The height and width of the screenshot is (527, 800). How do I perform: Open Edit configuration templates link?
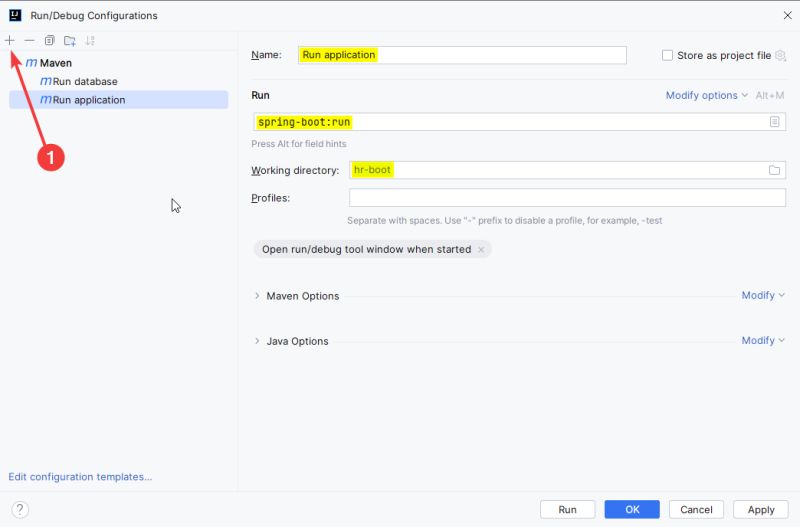tap(80, 476)
